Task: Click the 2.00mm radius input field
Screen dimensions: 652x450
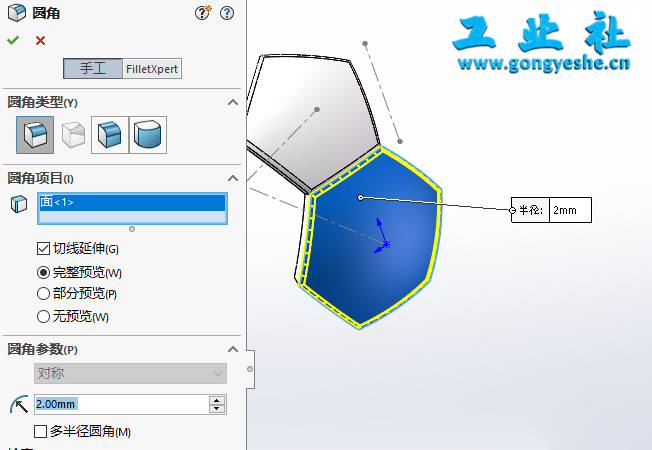Action: 121,404
